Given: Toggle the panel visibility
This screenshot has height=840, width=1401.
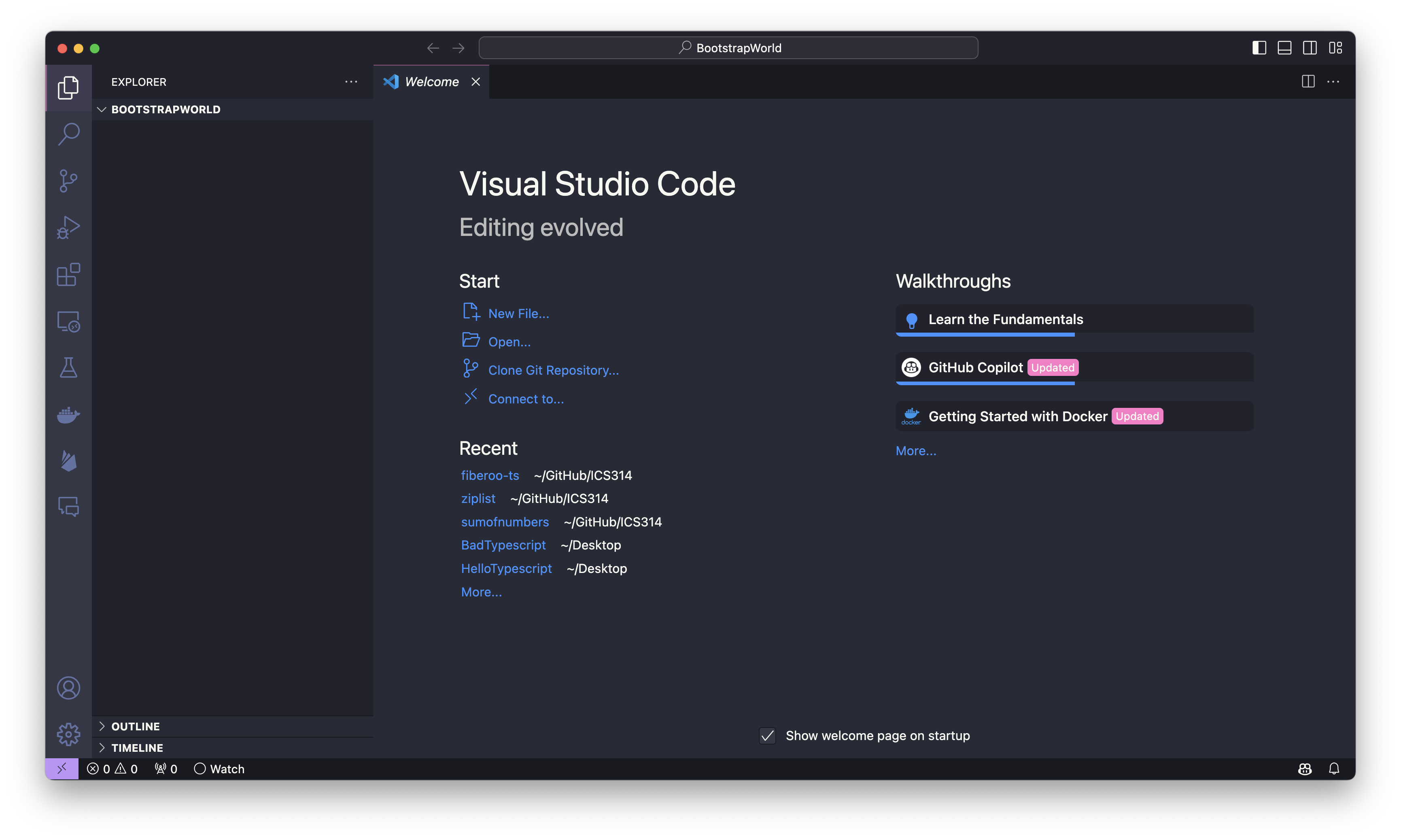Looking at the screenshot, I should click(x=1284, y=48).
